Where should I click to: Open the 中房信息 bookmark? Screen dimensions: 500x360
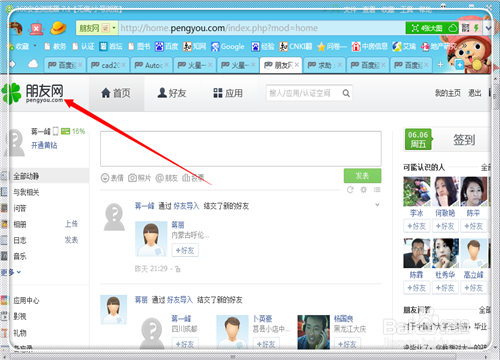point(369,47)
